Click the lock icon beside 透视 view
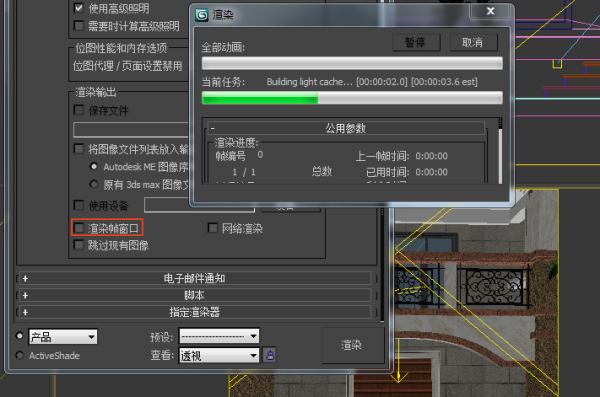This screenshot has height=397, width=600. (270, 355)
